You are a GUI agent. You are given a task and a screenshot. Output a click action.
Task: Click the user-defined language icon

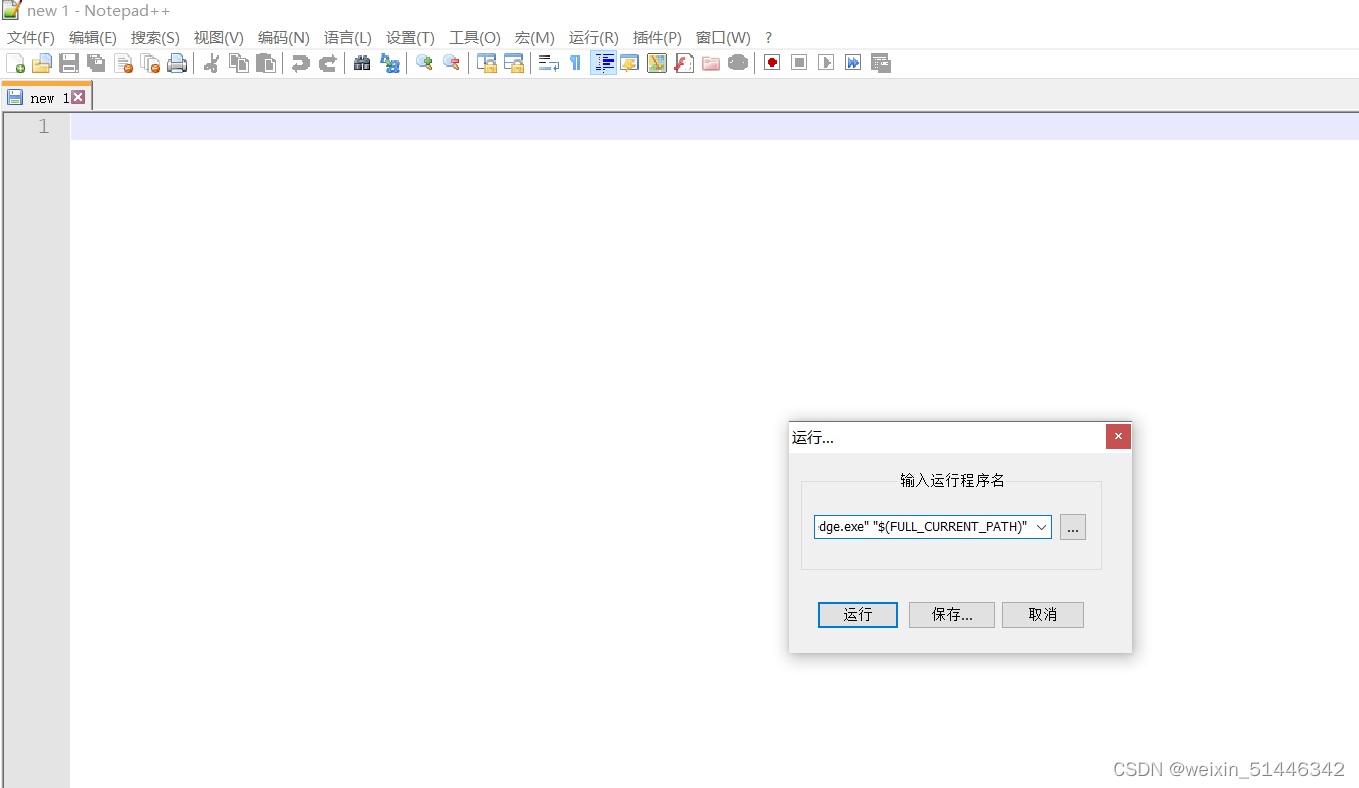coord(630,63)
